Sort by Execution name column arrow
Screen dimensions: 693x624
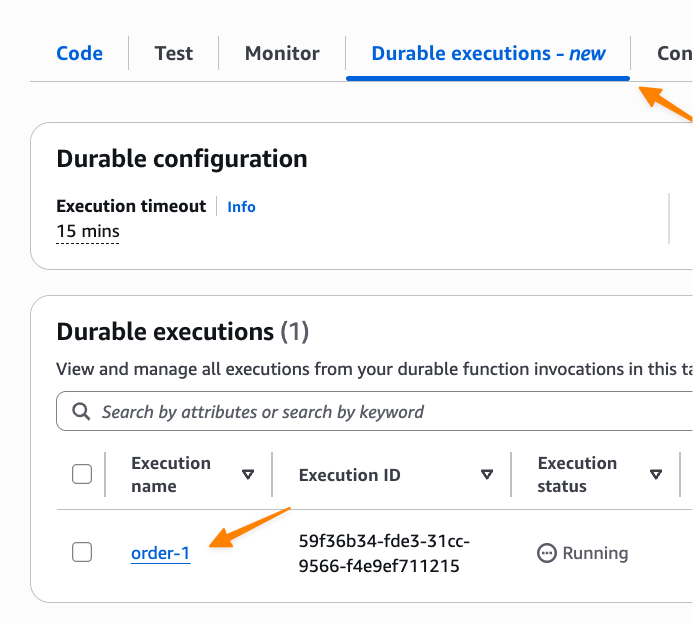coord(248,475)
